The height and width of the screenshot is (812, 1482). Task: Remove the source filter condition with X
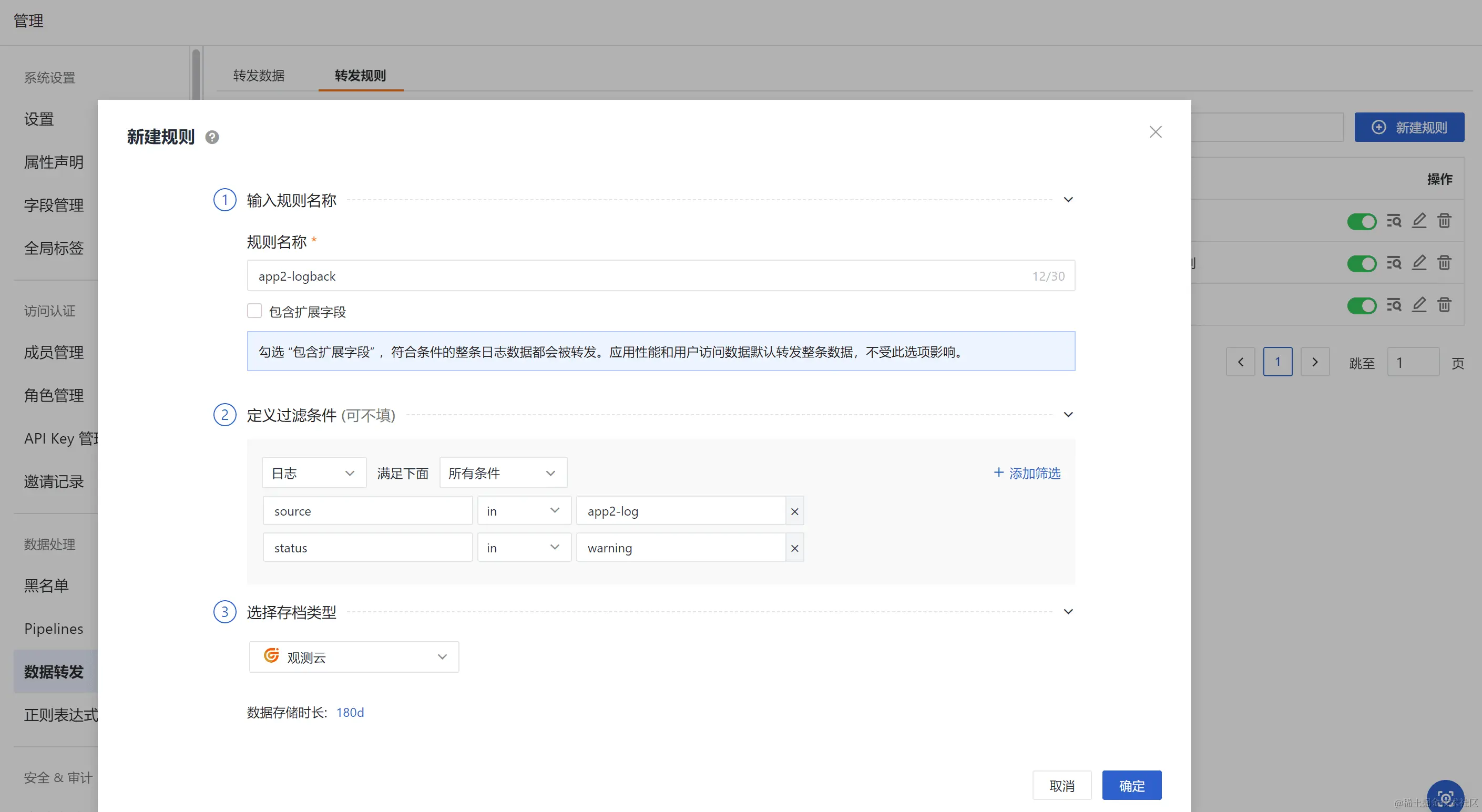pos(794,511)
